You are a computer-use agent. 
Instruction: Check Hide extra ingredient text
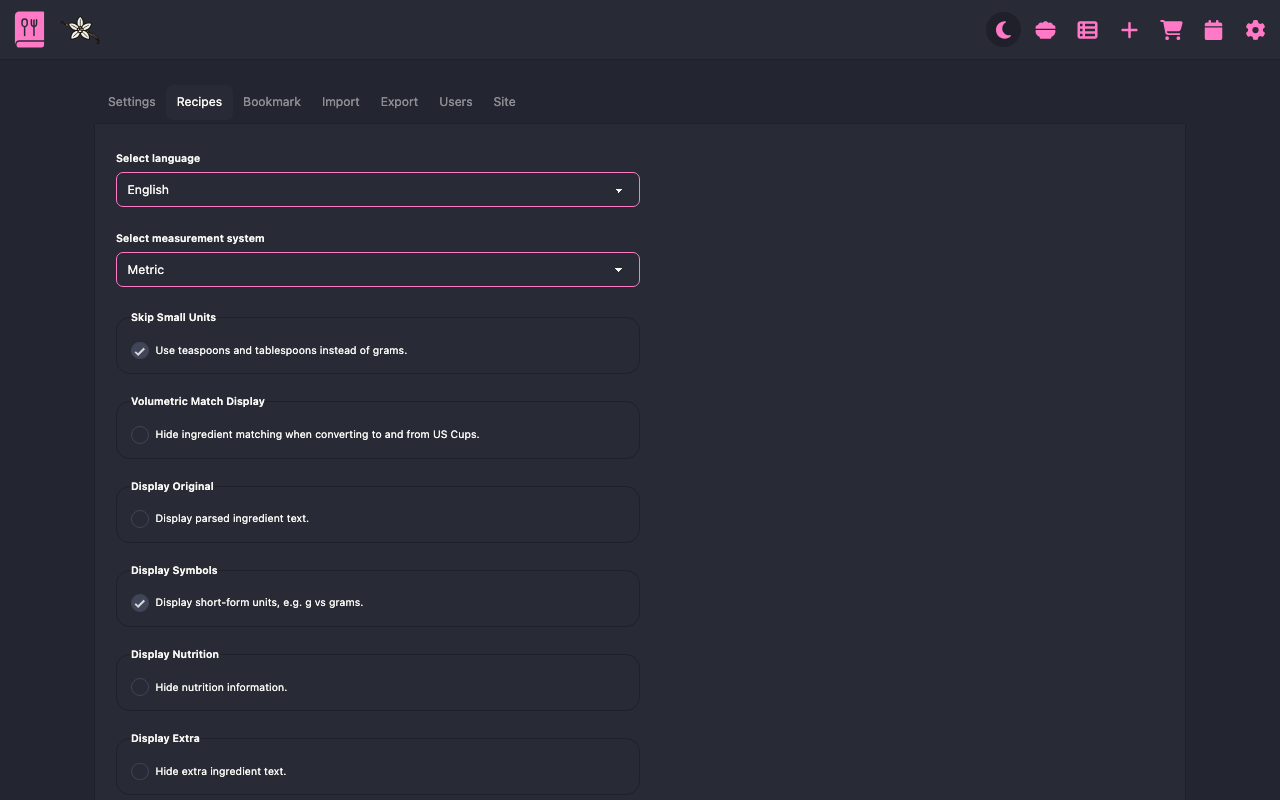click(140, 771)
